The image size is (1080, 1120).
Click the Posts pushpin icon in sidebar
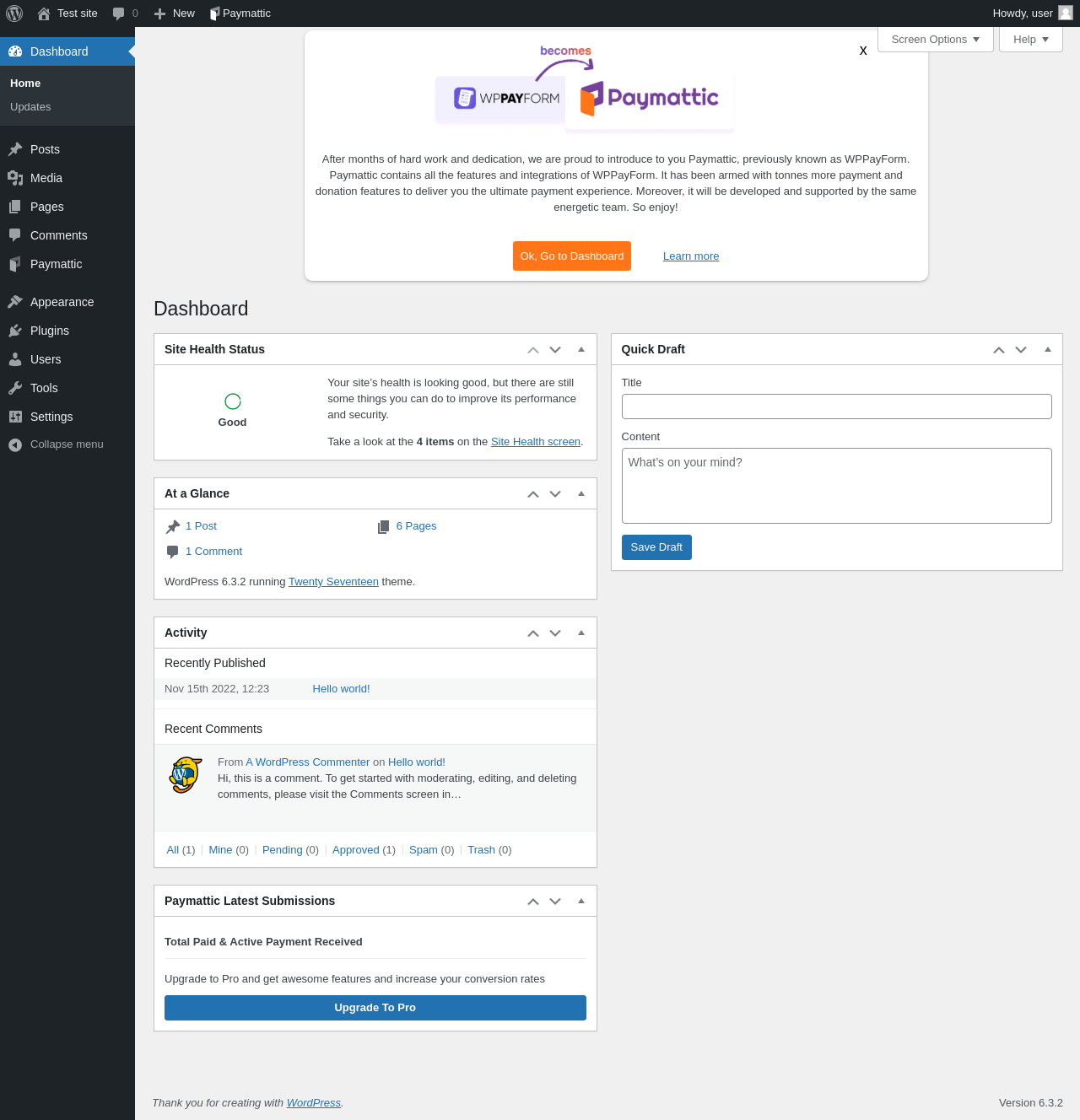(x=15, y=149)
